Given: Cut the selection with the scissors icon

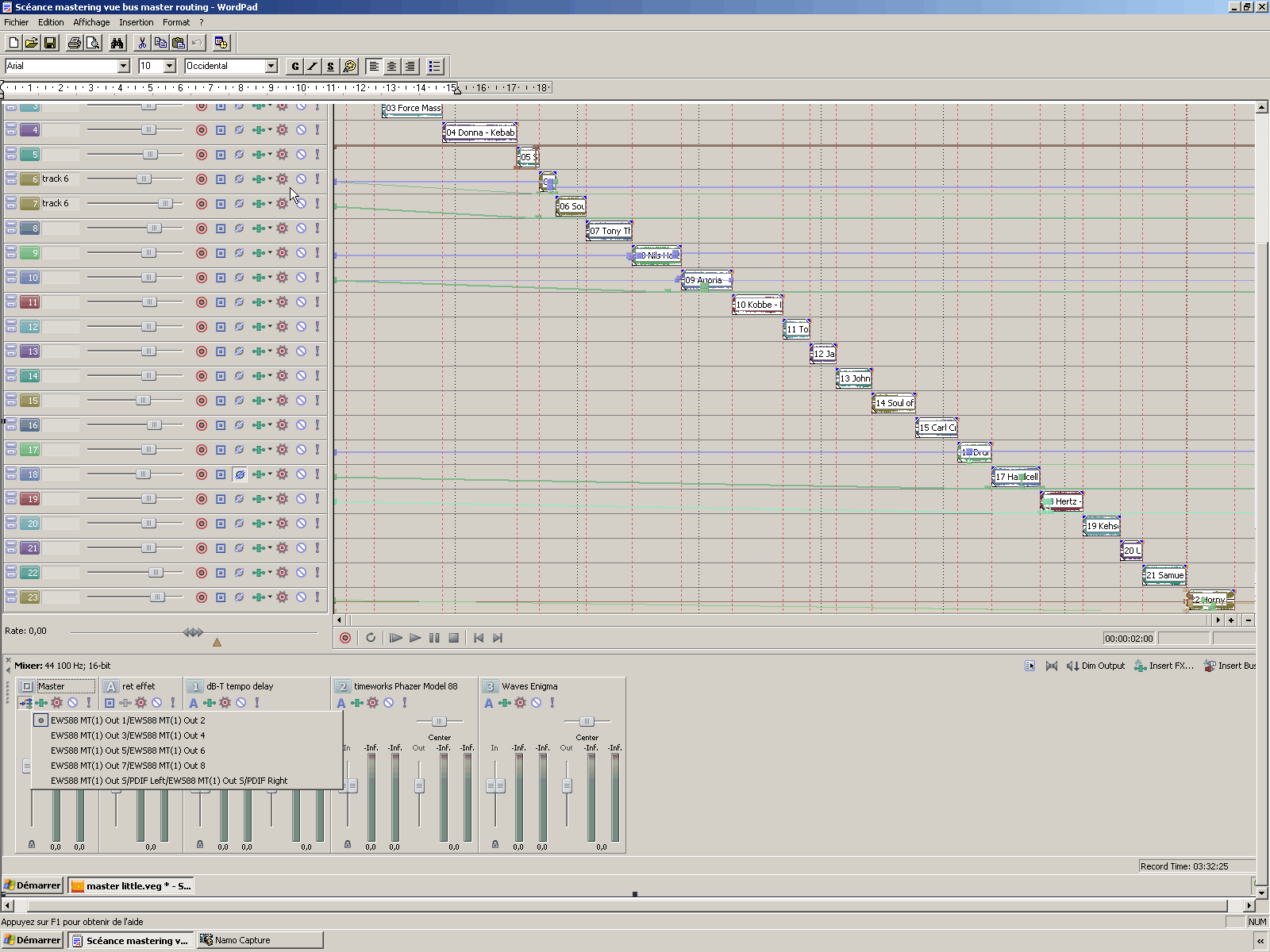Looking at the screenshot, I should coord(143,43).
